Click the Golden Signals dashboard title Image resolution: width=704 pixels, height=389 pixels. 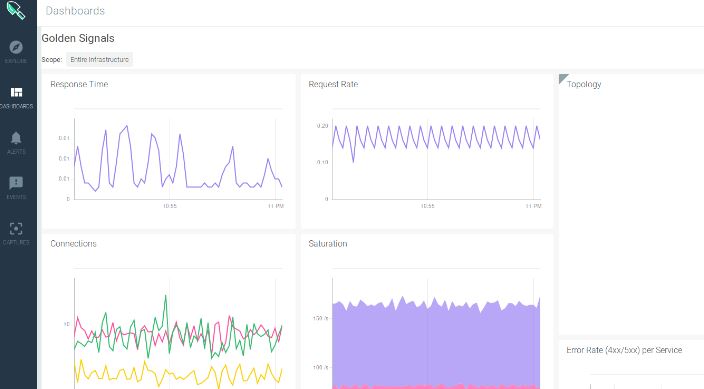point(78,38)
